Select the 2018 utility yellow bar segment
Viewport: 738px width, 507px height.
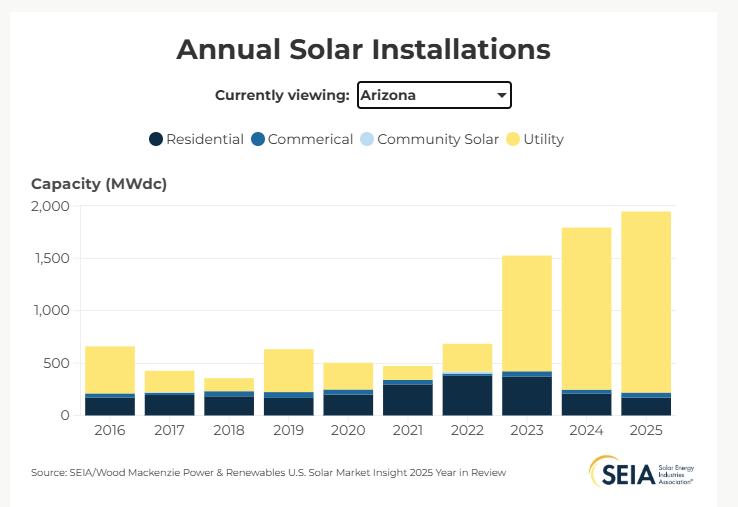(x=229, y=385)
